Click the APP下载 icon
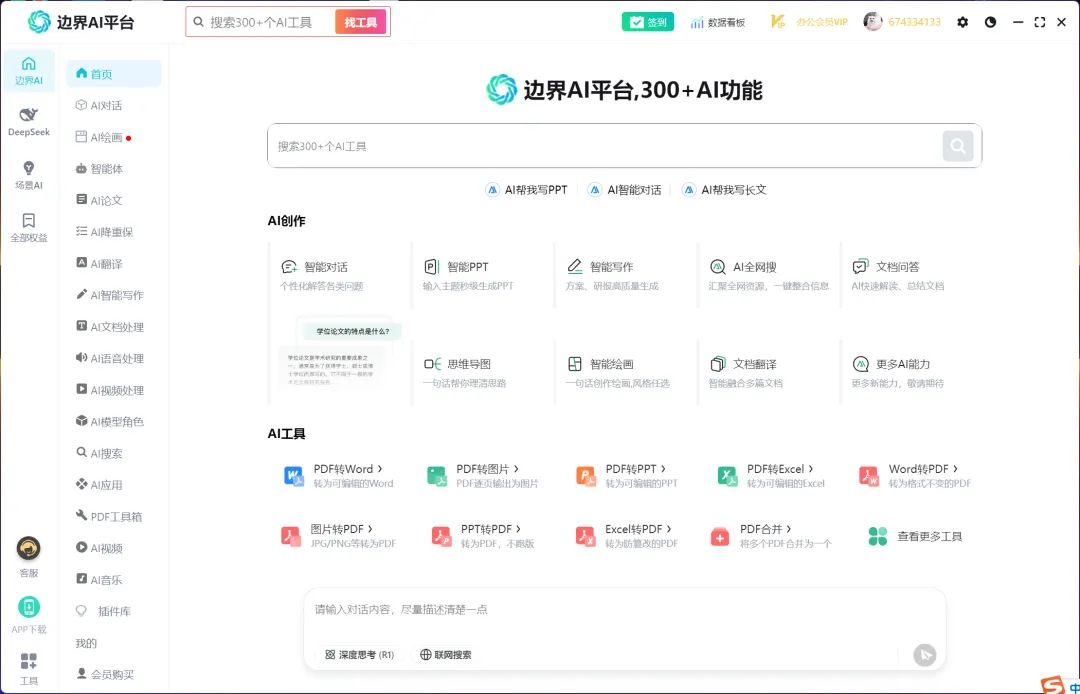1080x694 pixels. [28, 607]
